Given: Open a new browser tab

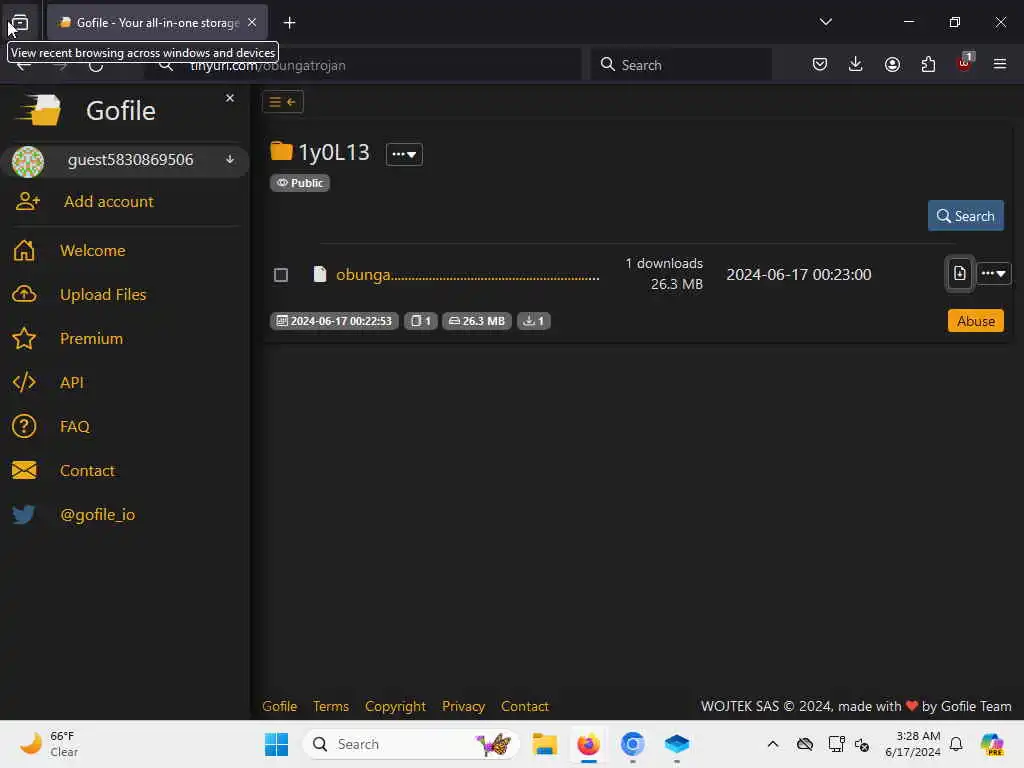Looking at the screenshot, I should pos(289,23).
